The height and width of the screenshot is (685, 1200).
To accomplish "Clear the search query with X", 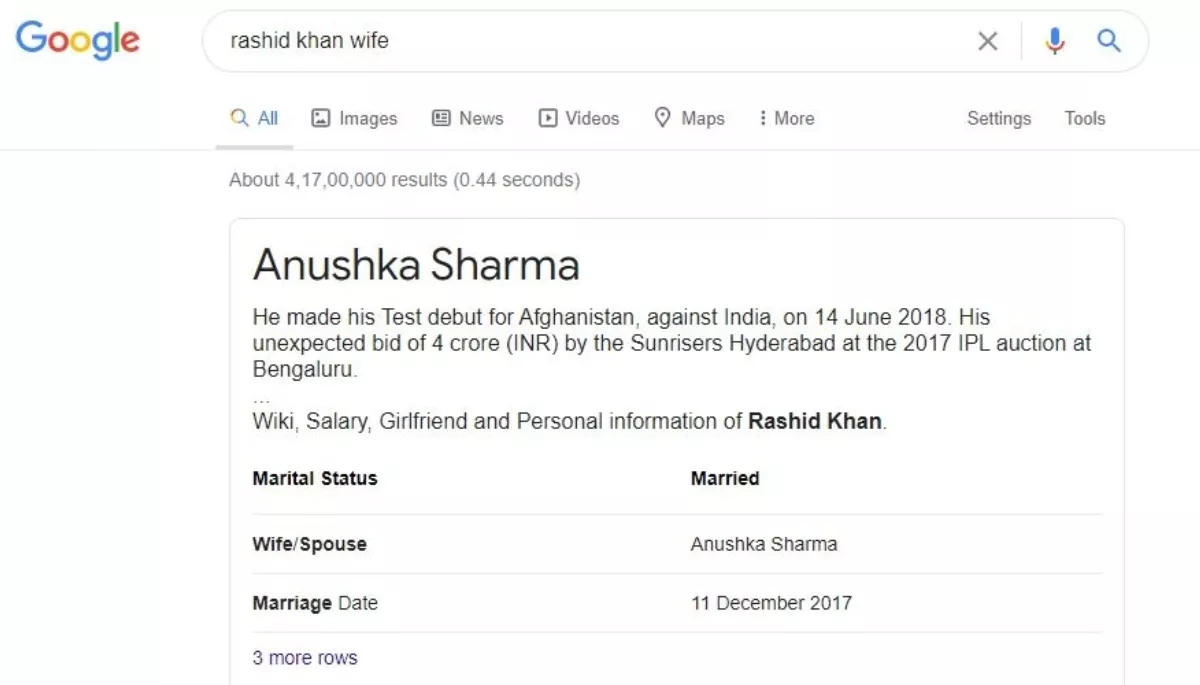I will coord(987,41).
